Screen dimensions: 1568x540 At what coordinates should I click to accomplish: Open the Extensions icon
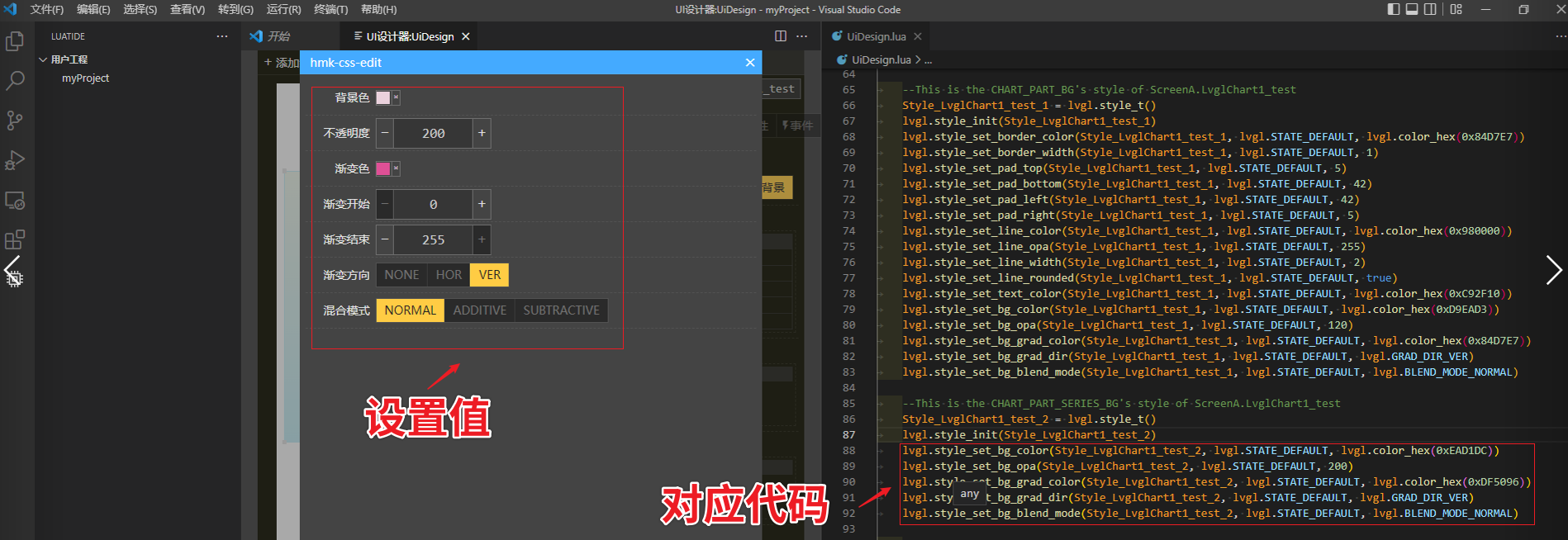pyautogui.click(x=15, y=239)
